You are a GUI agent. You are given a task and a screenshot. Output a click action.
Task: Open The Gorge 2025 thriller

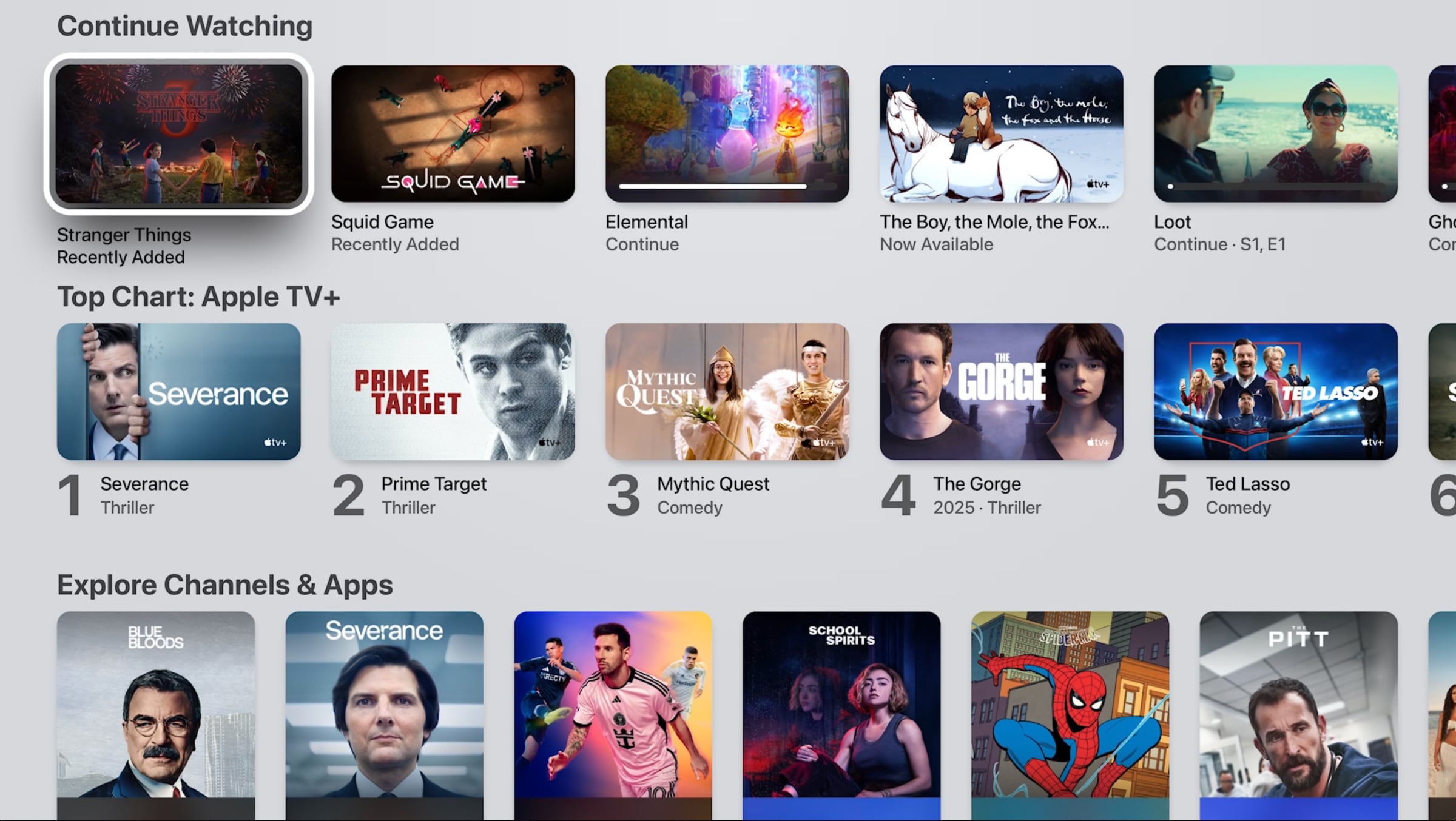click(1001, 391)
